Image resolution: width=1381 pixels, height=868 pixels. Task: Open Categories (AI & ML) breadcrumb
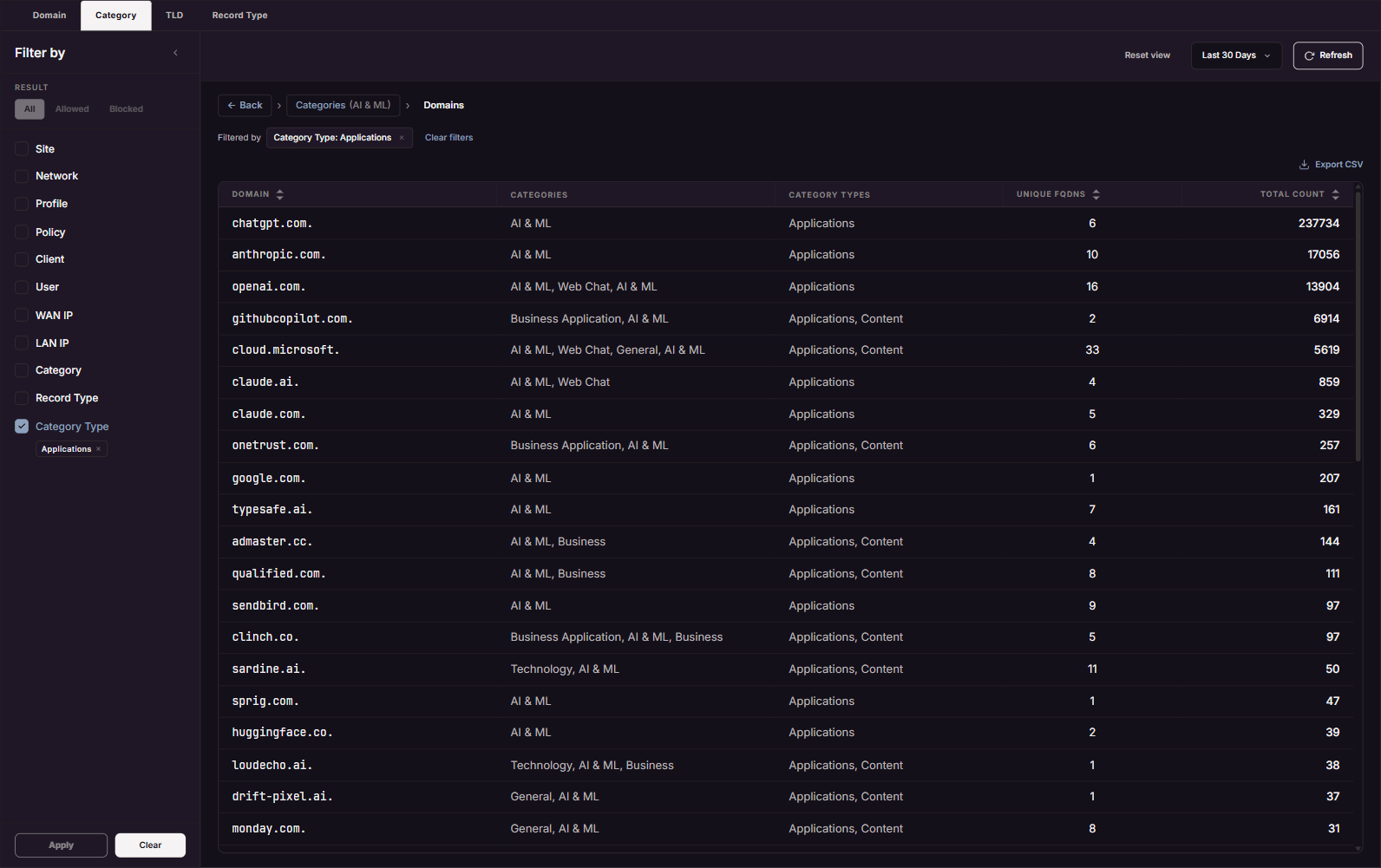point(344,106)
